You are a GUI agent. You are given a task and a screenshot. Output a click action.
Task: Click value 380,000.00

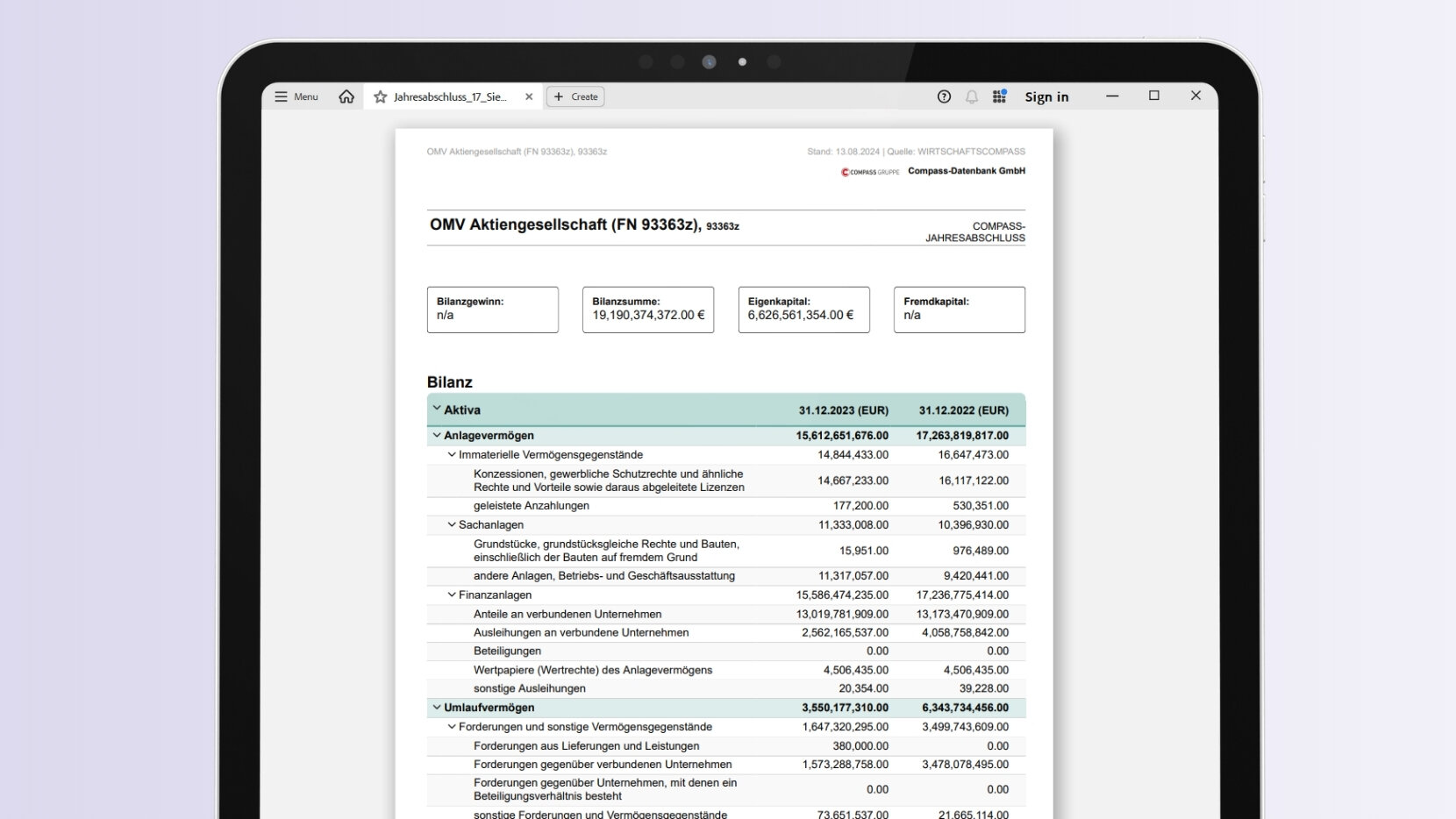[860, 746]
